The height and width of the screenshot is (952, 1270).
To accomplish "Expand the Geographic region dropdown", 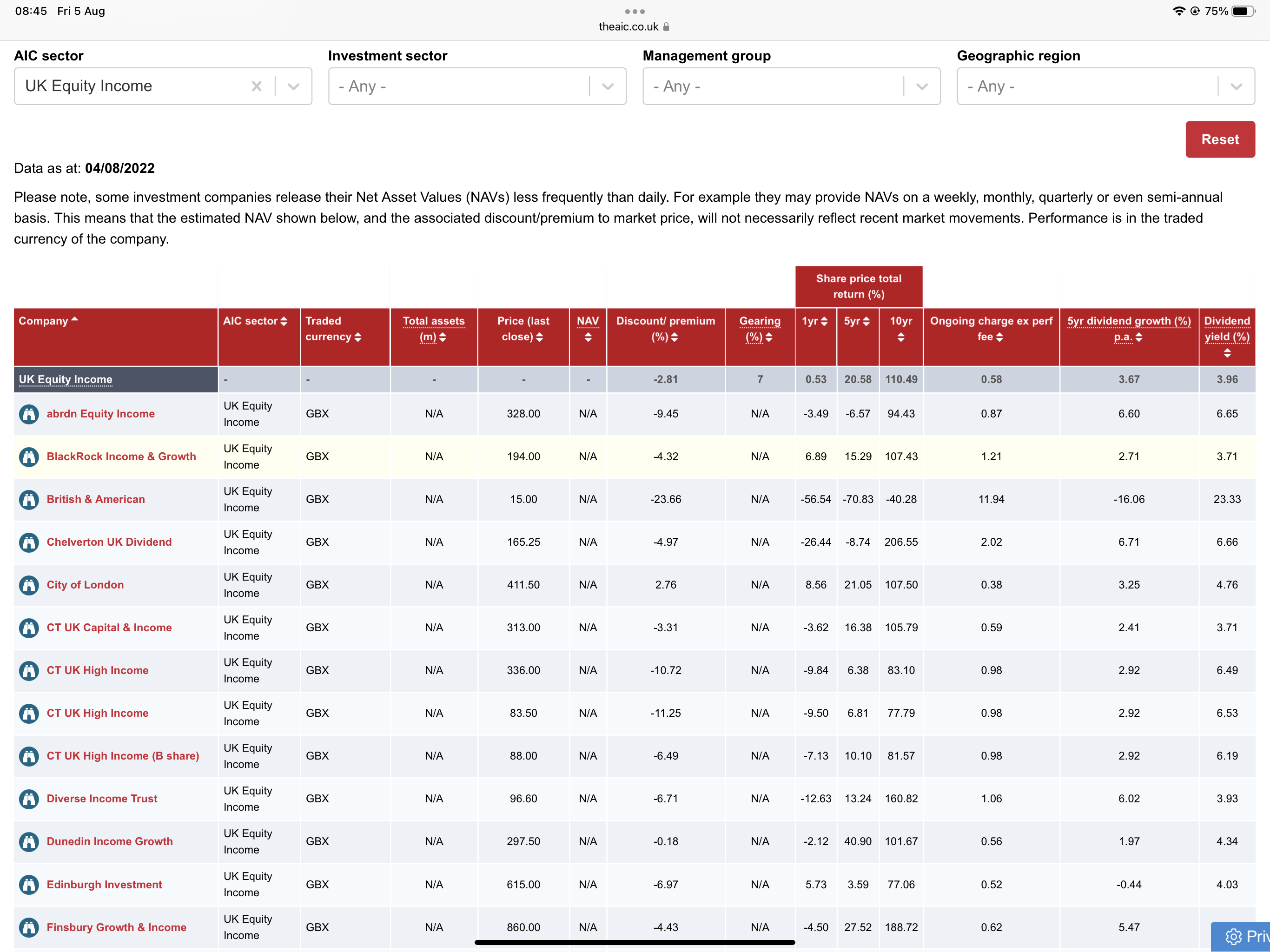I will [1236, 86].
